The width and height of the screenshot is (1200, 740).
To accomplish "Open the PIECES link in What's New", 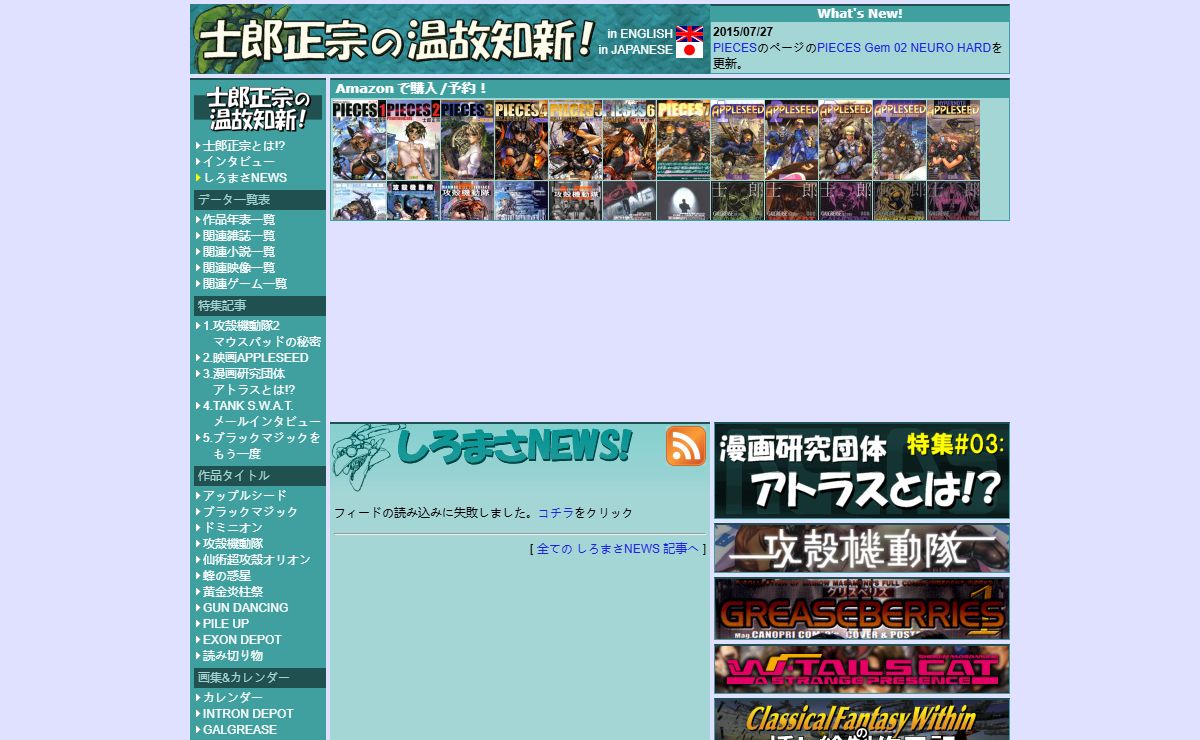I will point(735,48).
